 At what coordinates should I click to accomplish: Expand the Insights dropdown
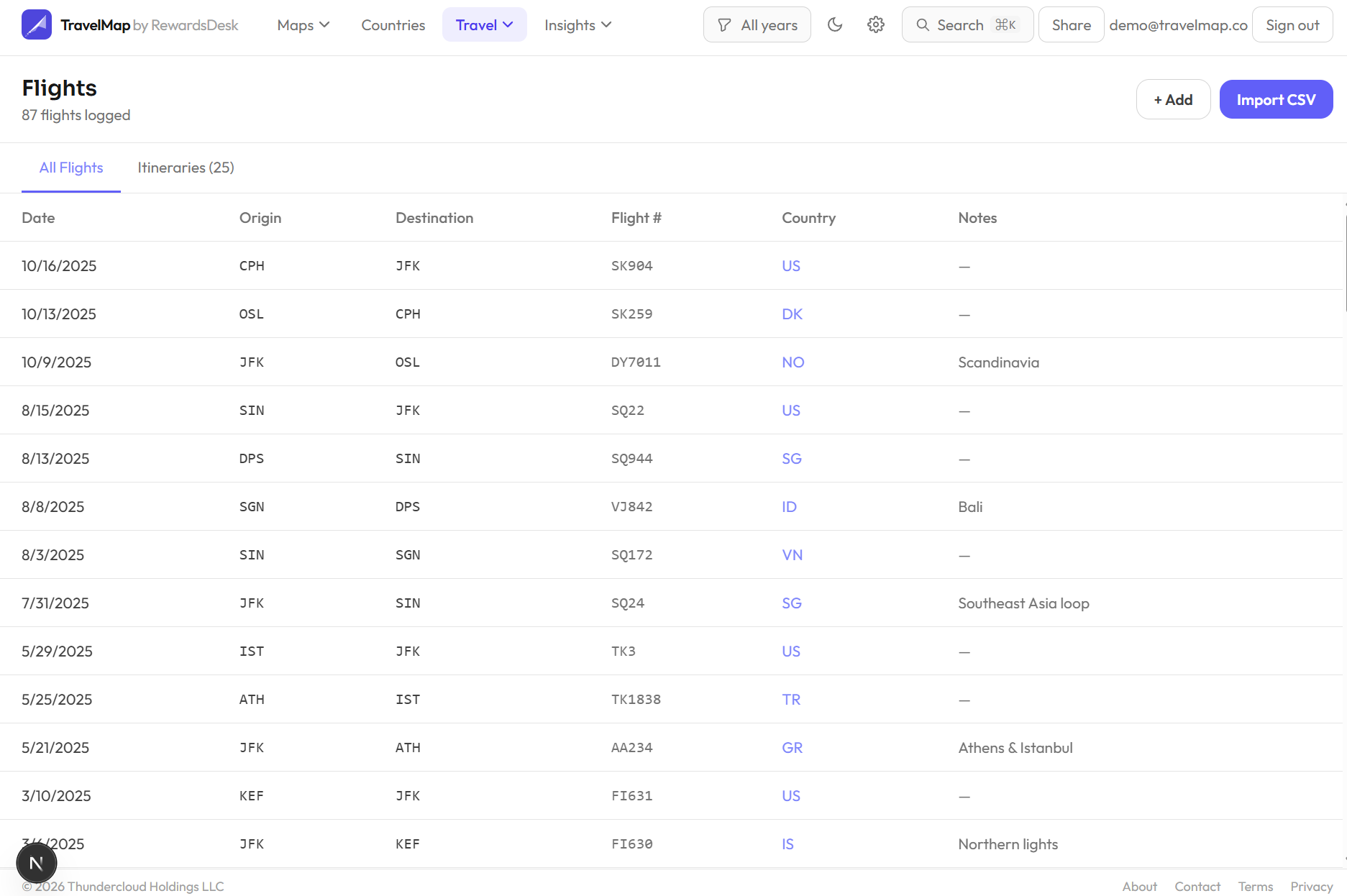(577, 25)
